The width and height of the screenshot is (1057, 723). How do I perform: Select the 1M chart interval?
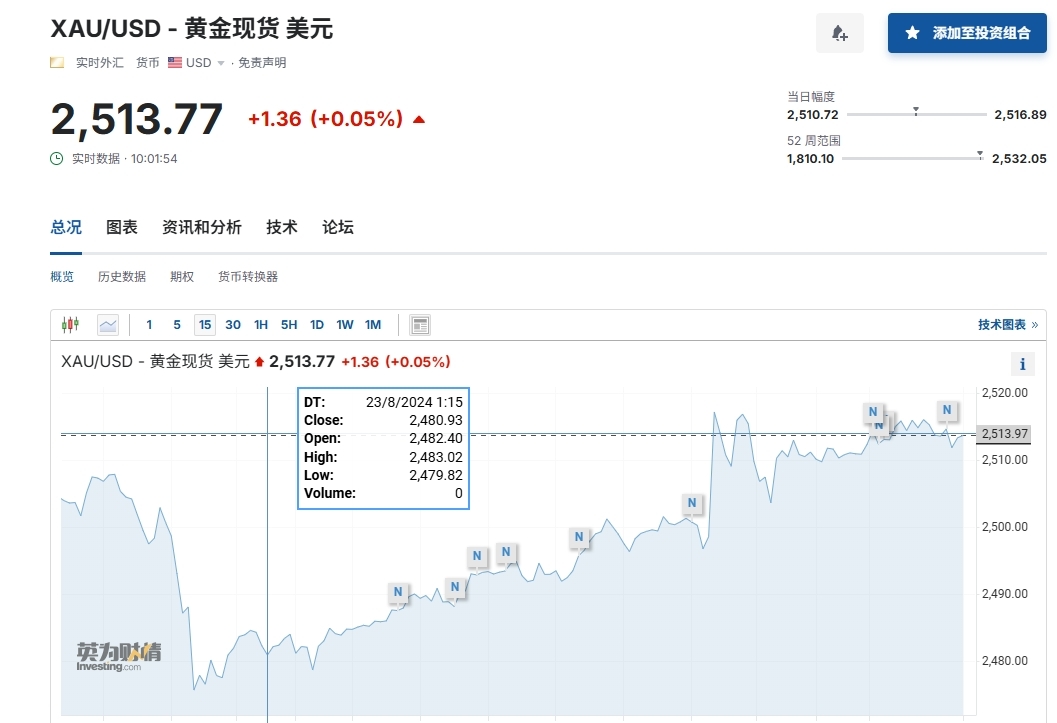click(x=373, y=325)
